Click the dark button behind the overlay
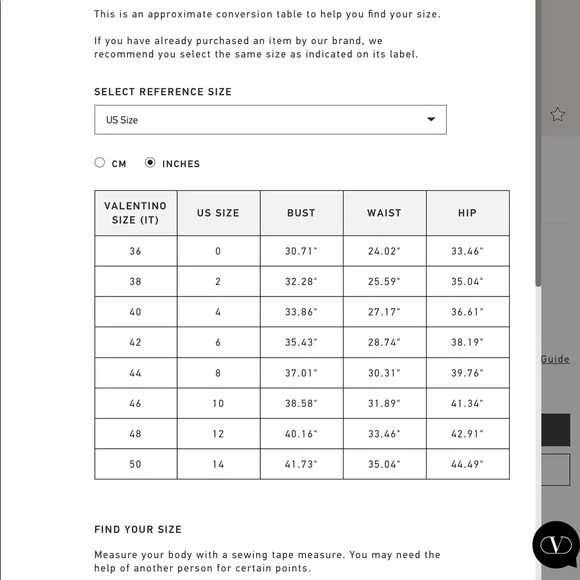The image size is (580, 580). [x=556, y=430]
